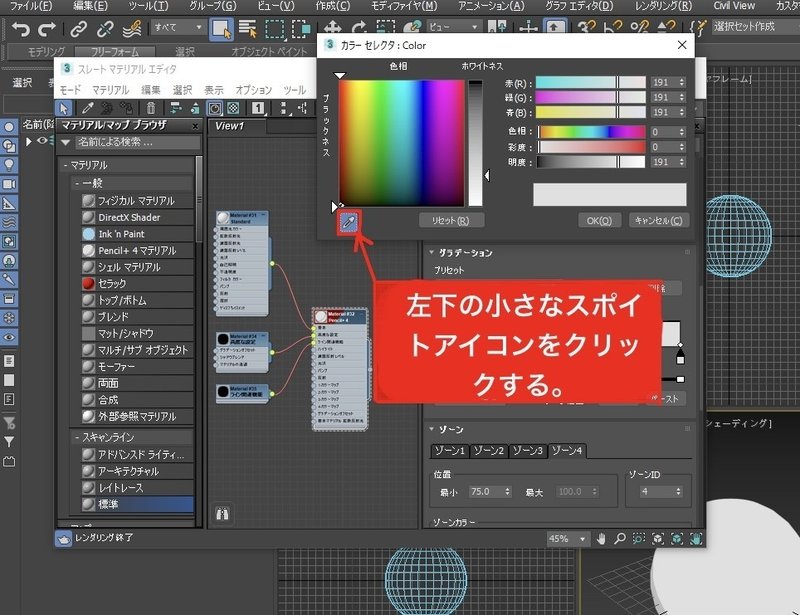This screenshot has height=615, width=800.
Task: Open the ファイル(F) menu
Action: click(x=31, y=6)
